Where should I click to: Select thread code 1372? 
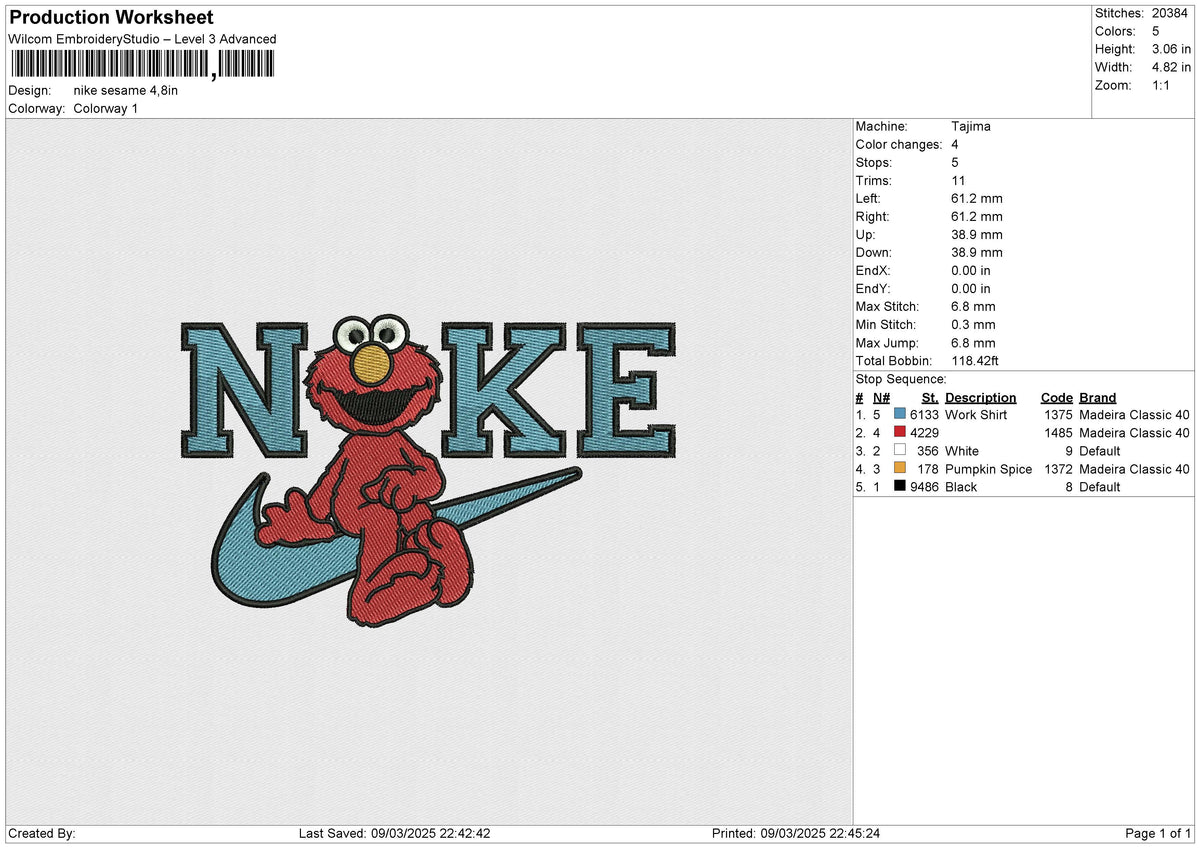(x=1057, y=468)
